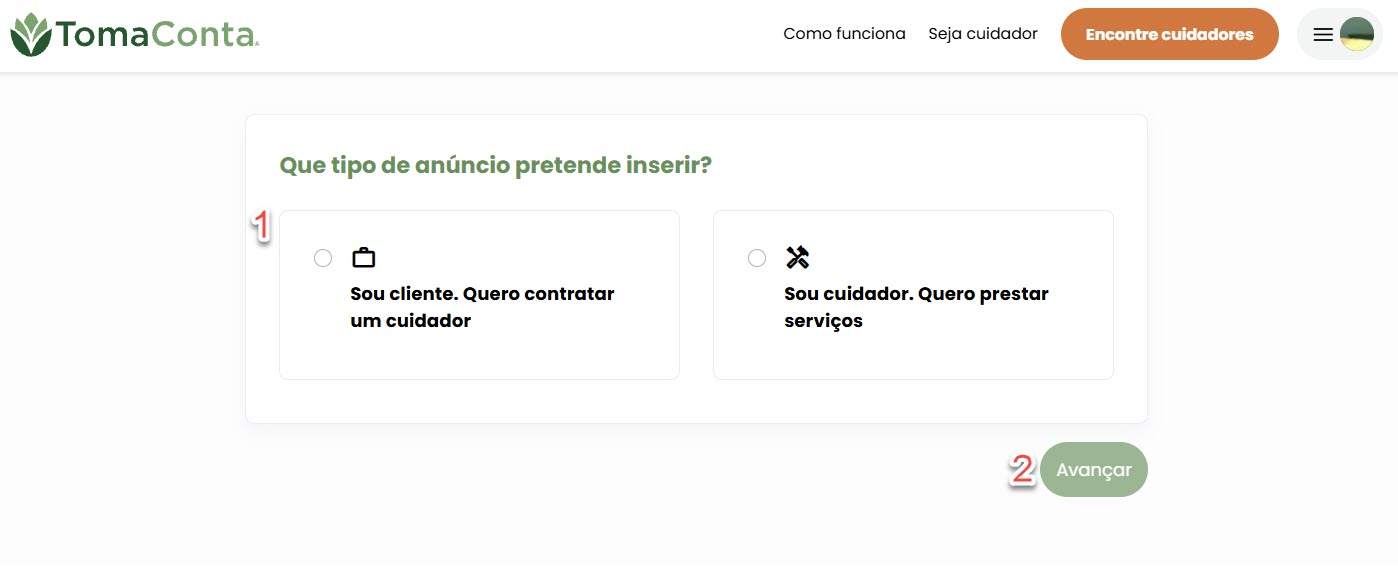The width and height of the screenshot is (1398, 588).
Task: Choose the "Quero prestar serviços" label
Action: coord(916,308)
